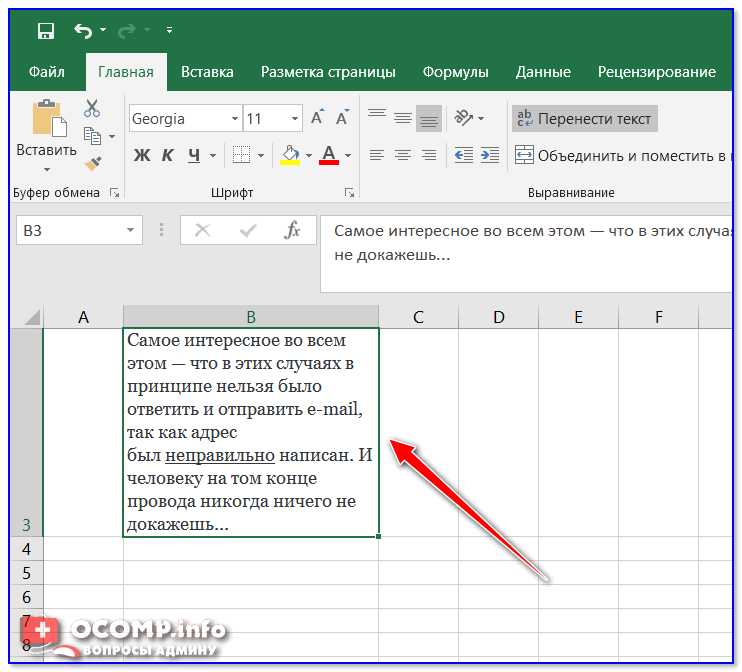This screenshot has height=672, width=742.
Task: Toggle italic with the К button
Action: pyautogui.click(x=167, y=155)
